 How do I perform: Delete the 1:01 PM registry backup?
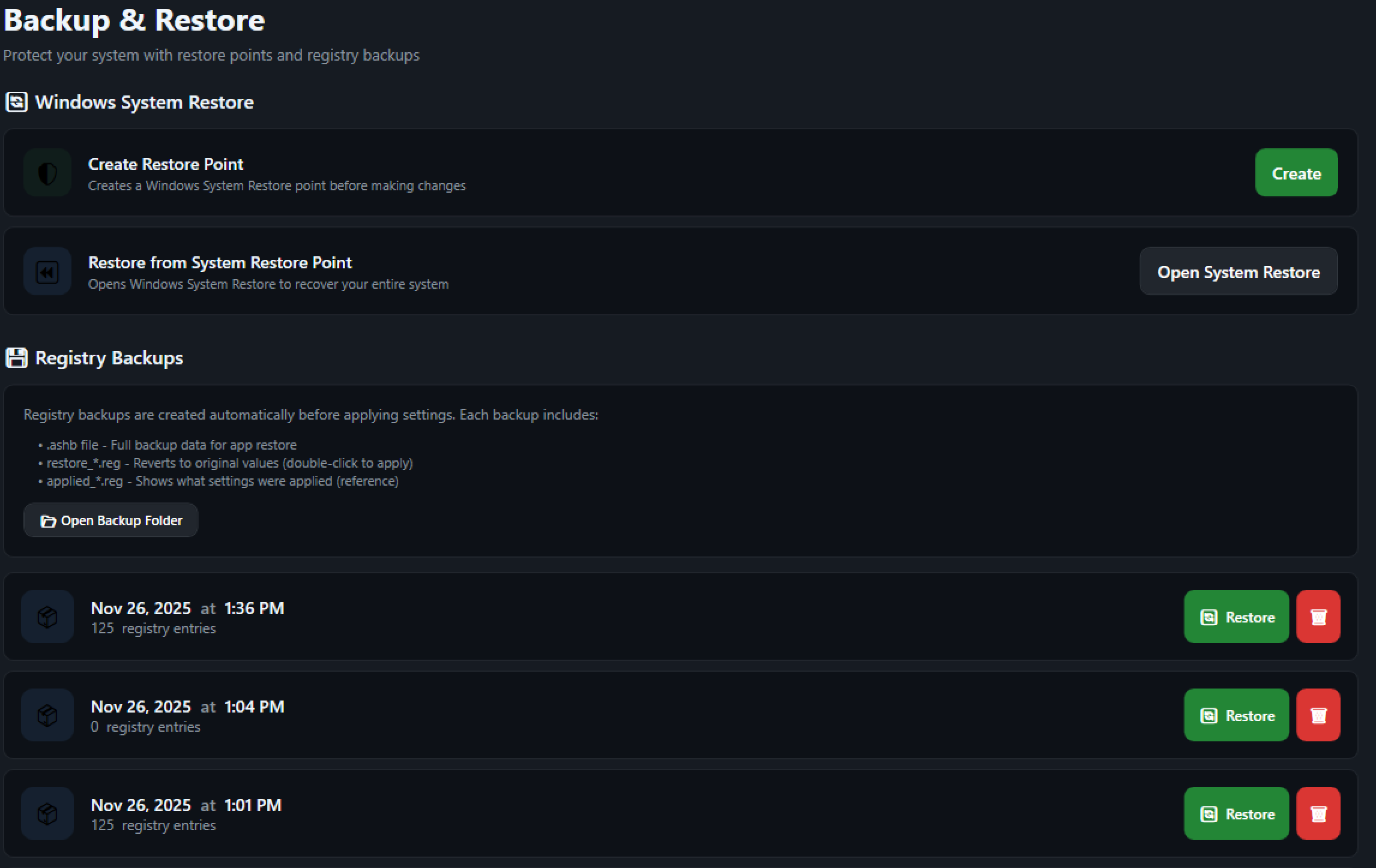(x=1318, y=813)
